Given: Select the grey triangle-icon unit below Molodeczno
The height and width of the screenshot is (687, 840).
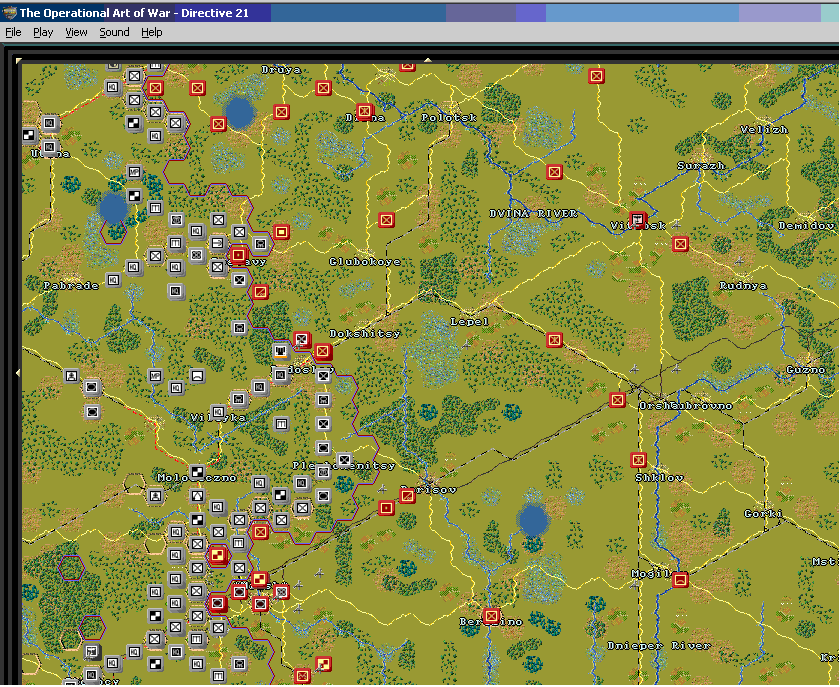Looking at the screenshot, I should click(197, 495).
